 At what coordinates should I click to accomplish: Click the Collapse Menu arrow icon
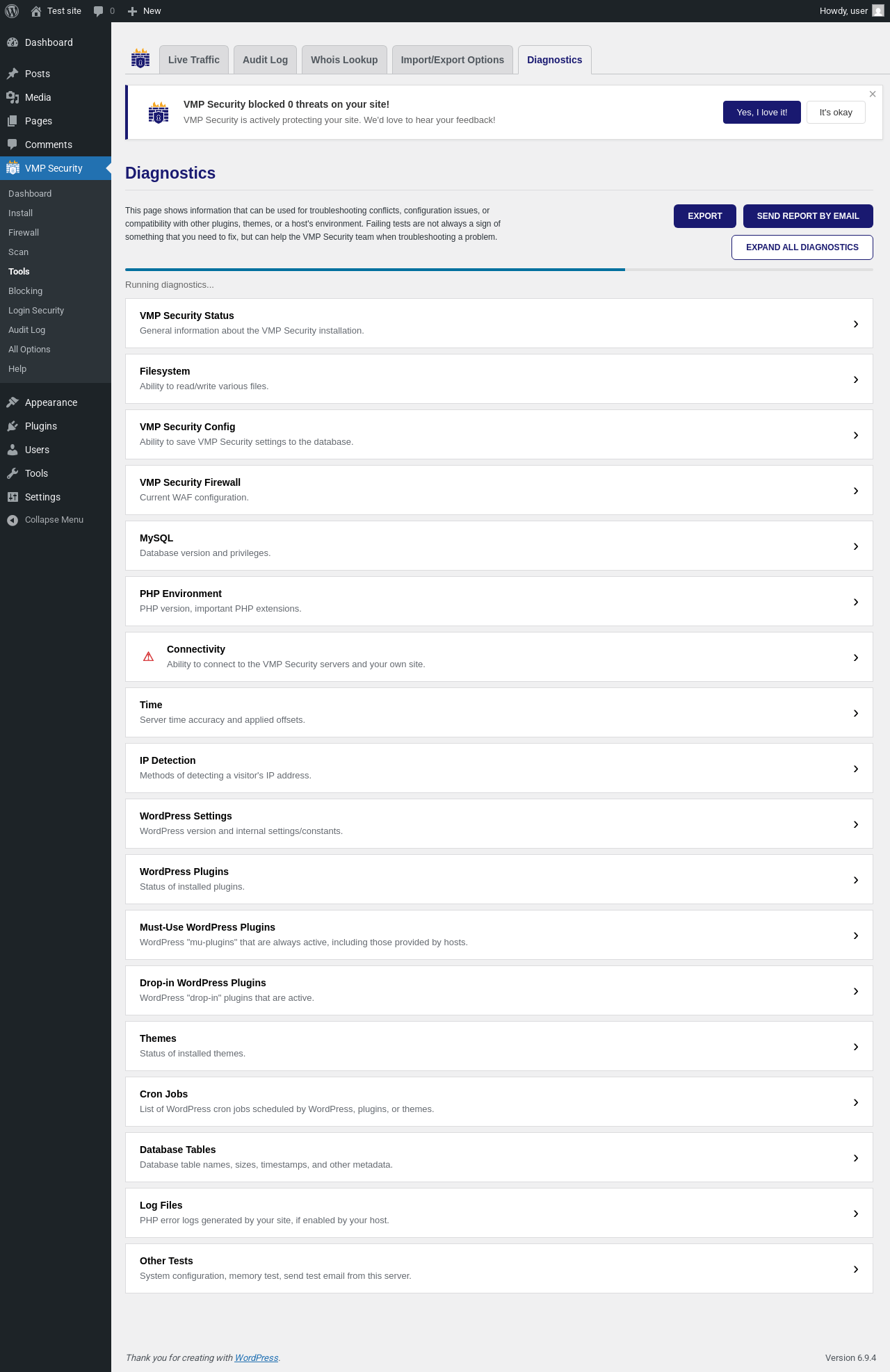click(13, 520)
